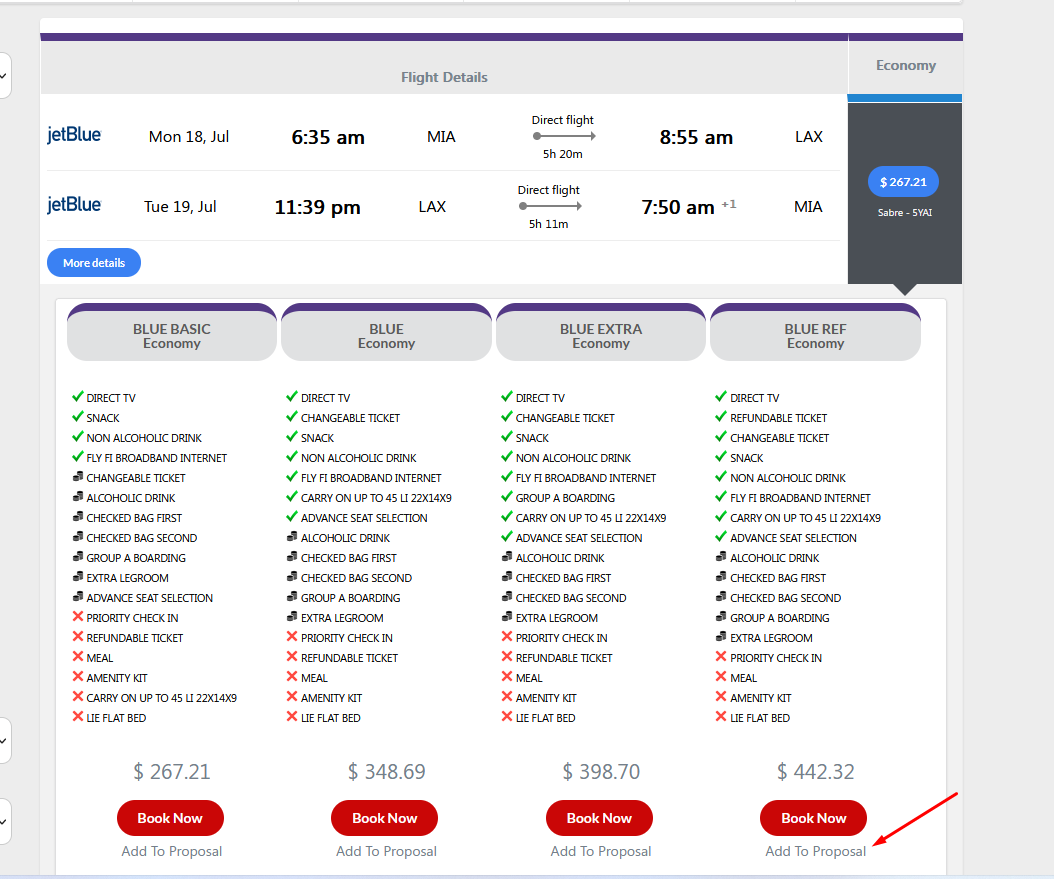Image resolution: width=1054 pixels, height=879 pixels.
Task: Click green check for ADVANCE SEAT SELECTION in Blue column
Action: pos(292,517)
